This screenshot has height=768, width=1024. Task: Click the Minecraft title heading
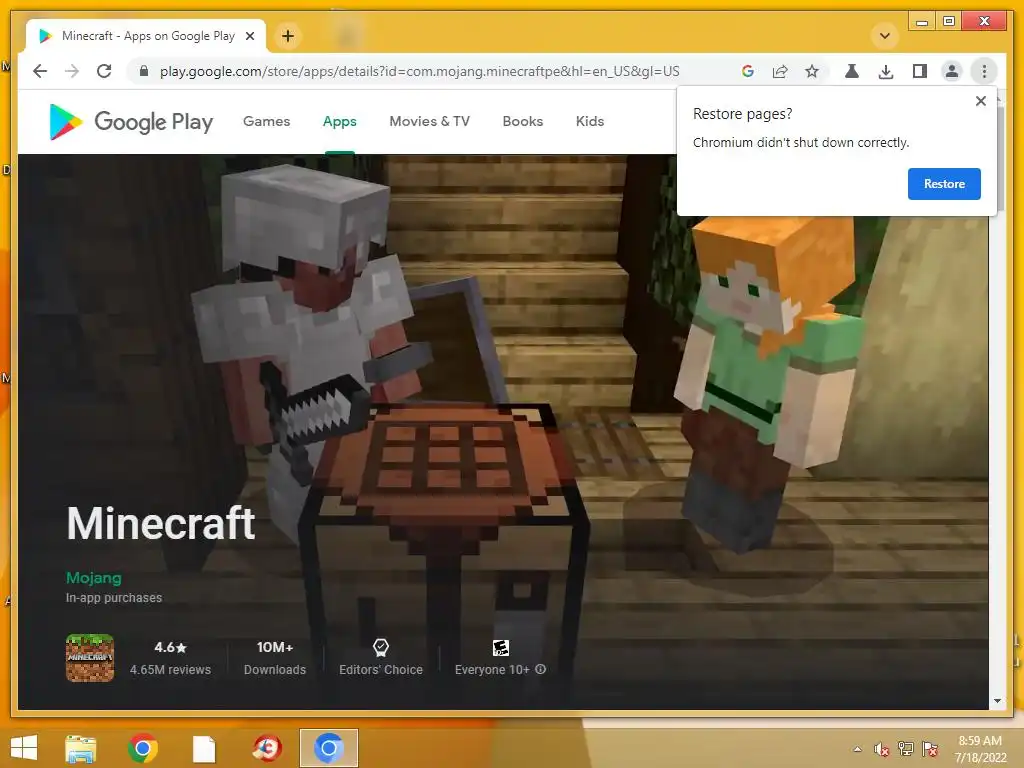pos(161,524)
